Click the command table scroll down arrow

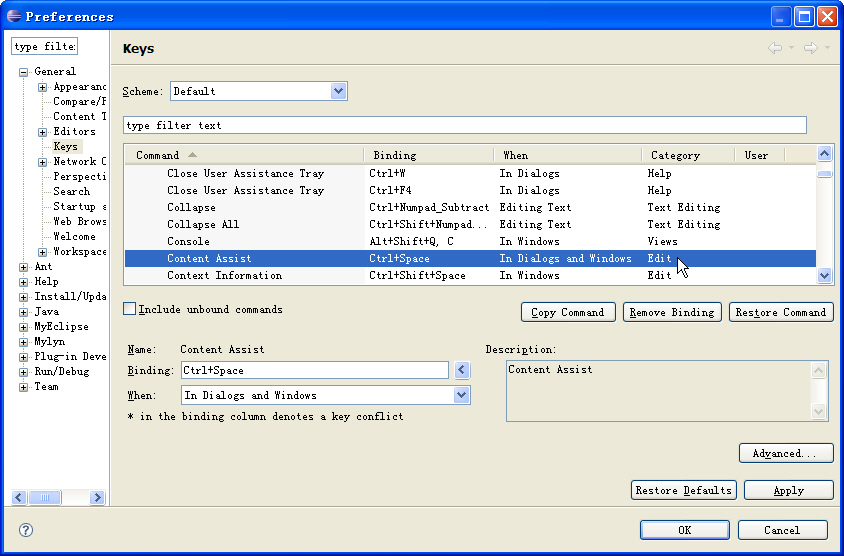(x=825, y=276)
